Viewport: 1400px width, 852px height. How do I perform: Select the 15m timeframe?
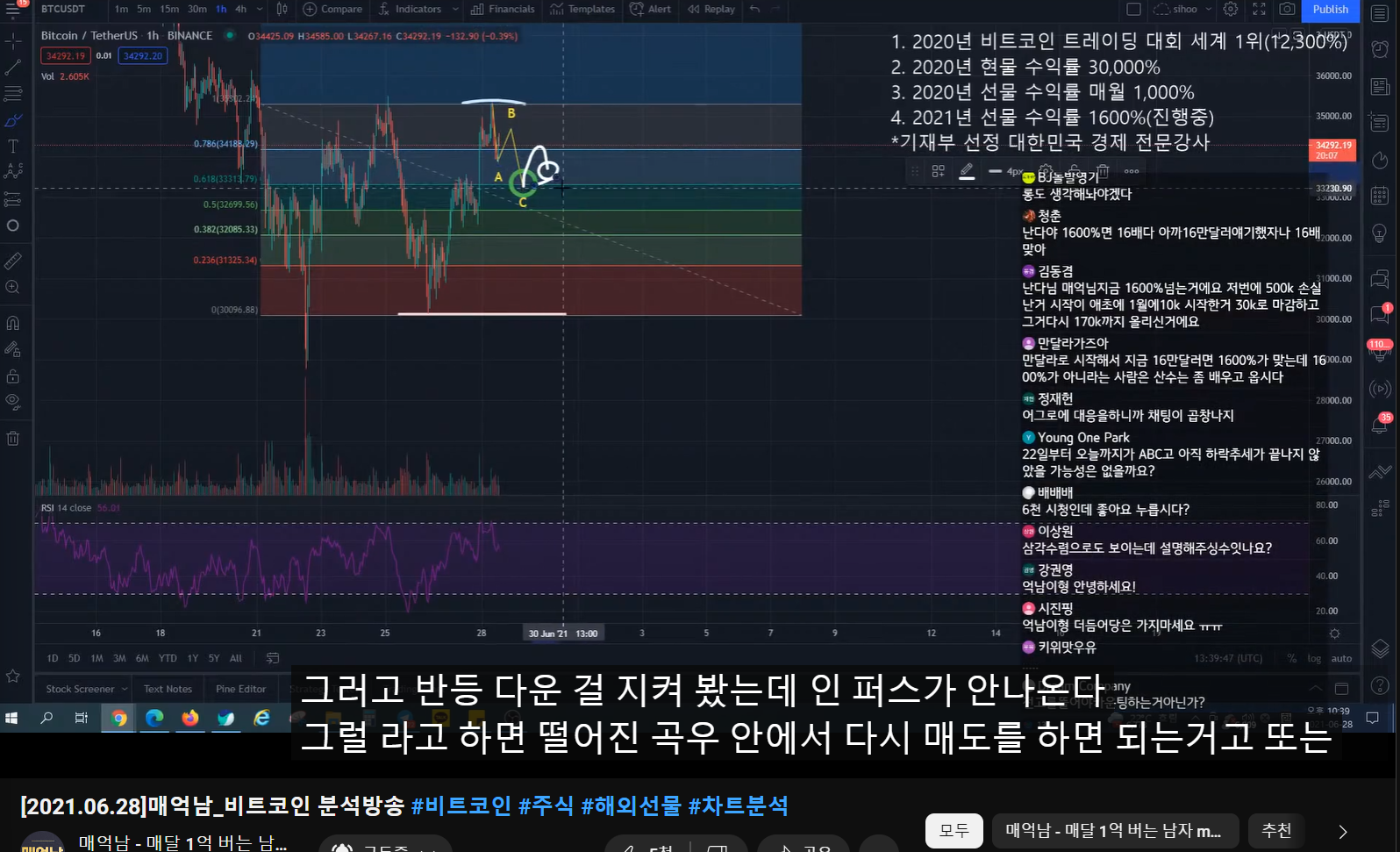point(169,9)
